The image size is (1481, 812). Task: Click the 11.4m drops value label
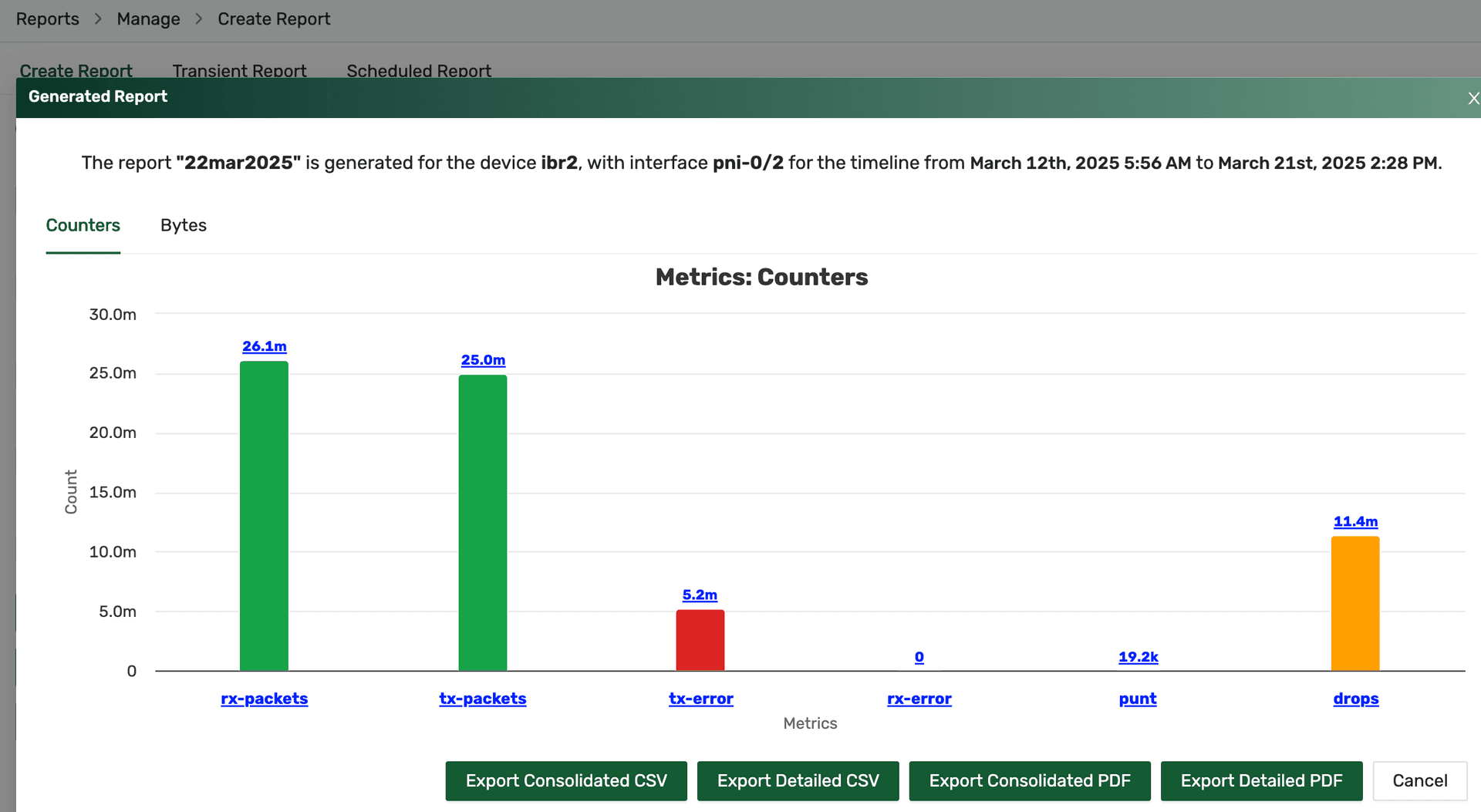[x=1355, y=521]
